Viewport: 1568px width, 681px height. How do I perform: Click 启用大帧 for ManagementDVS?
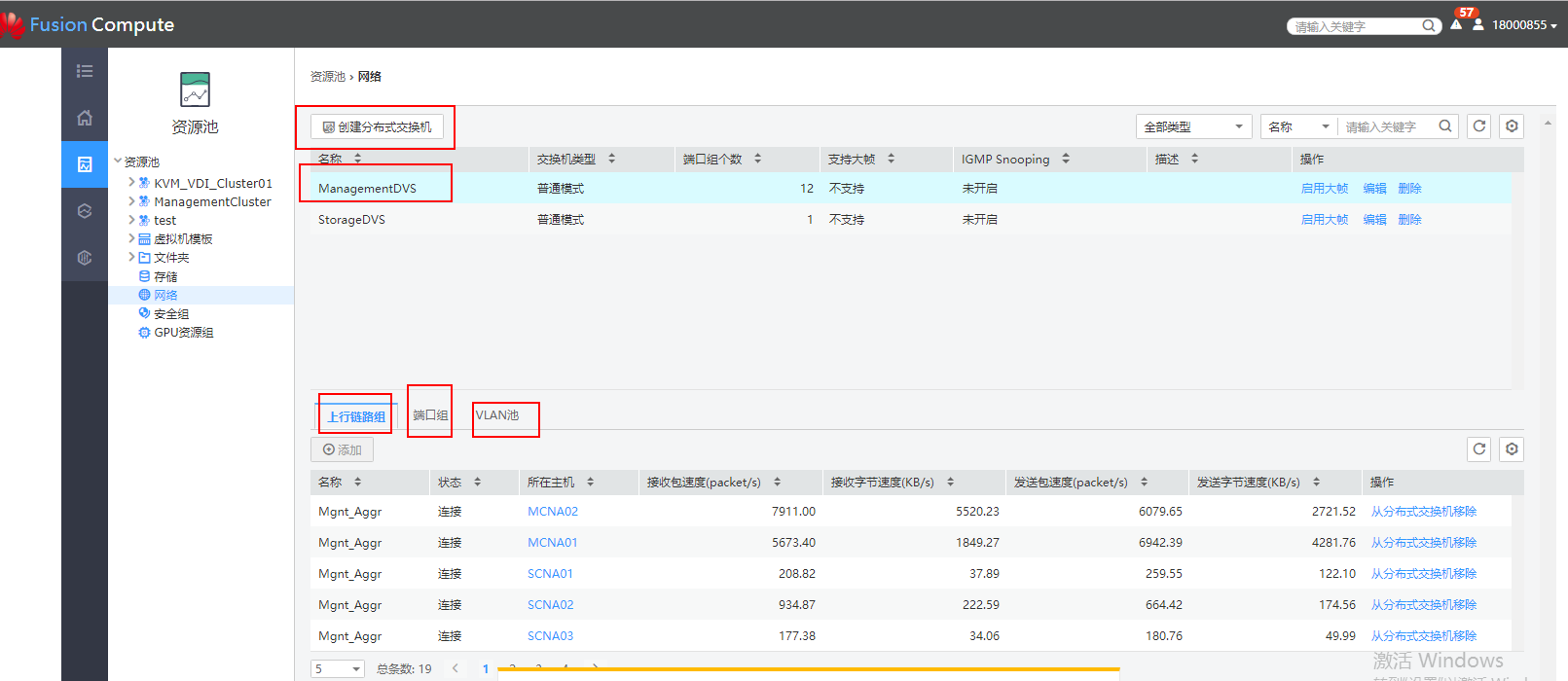coord(1325,189)
